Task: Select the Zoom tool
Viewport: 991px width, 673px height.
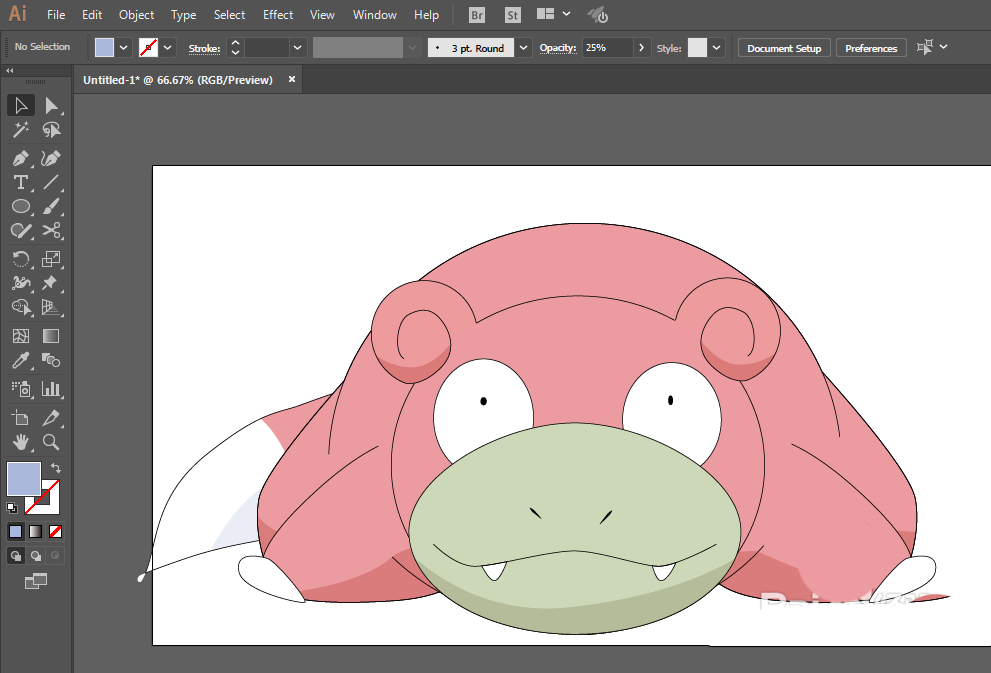Action: coord(51,442)
